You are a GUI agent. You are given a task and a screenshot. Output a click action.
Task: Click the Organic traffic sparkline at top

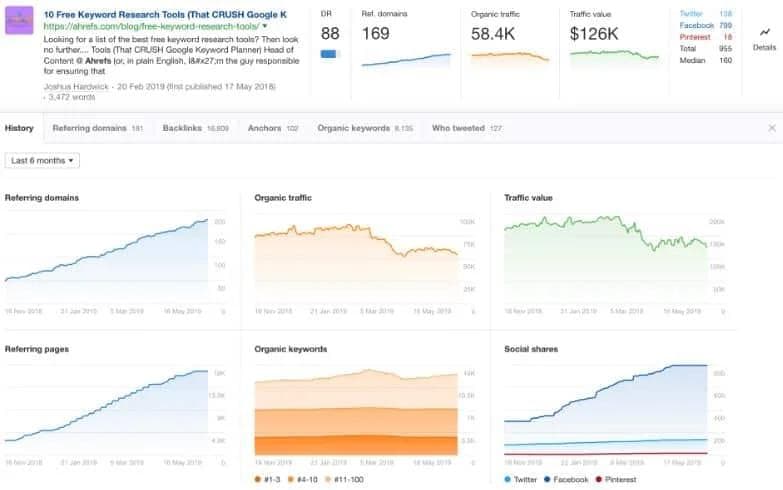[510, 57]
